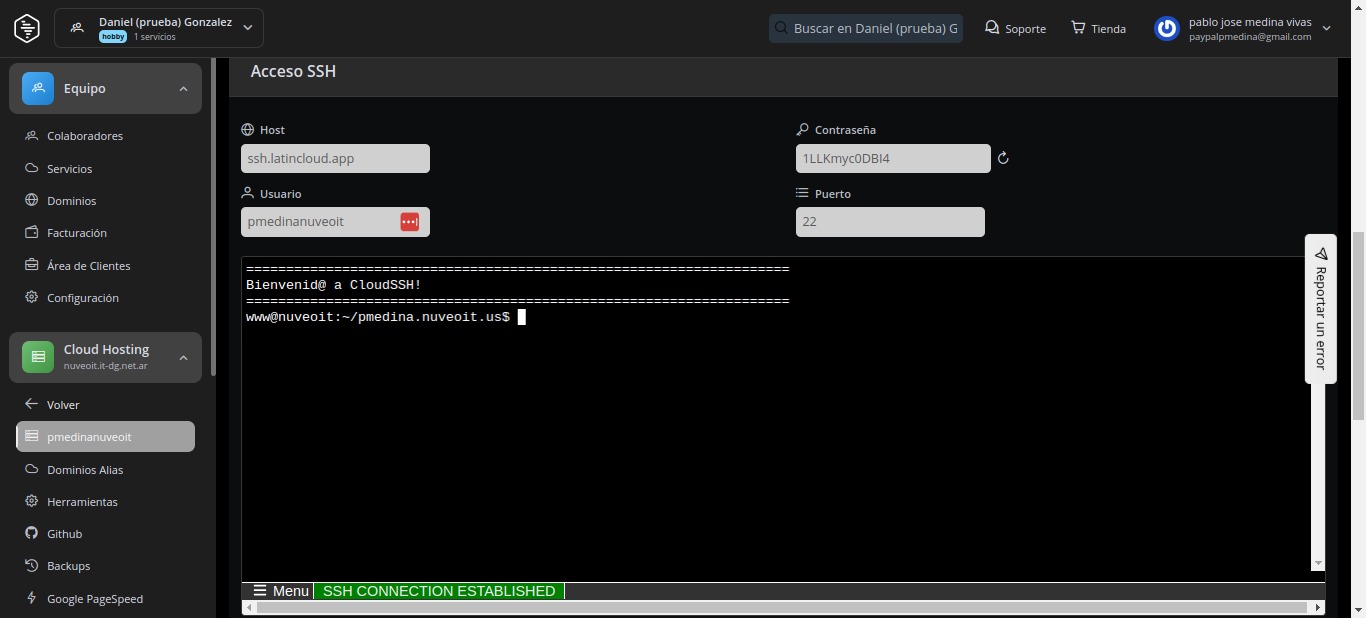The width and height of the screenshot is (1366, 618).
Task: Expand the account menu for pablo jose medina
Action: [x=1326, y=29]
